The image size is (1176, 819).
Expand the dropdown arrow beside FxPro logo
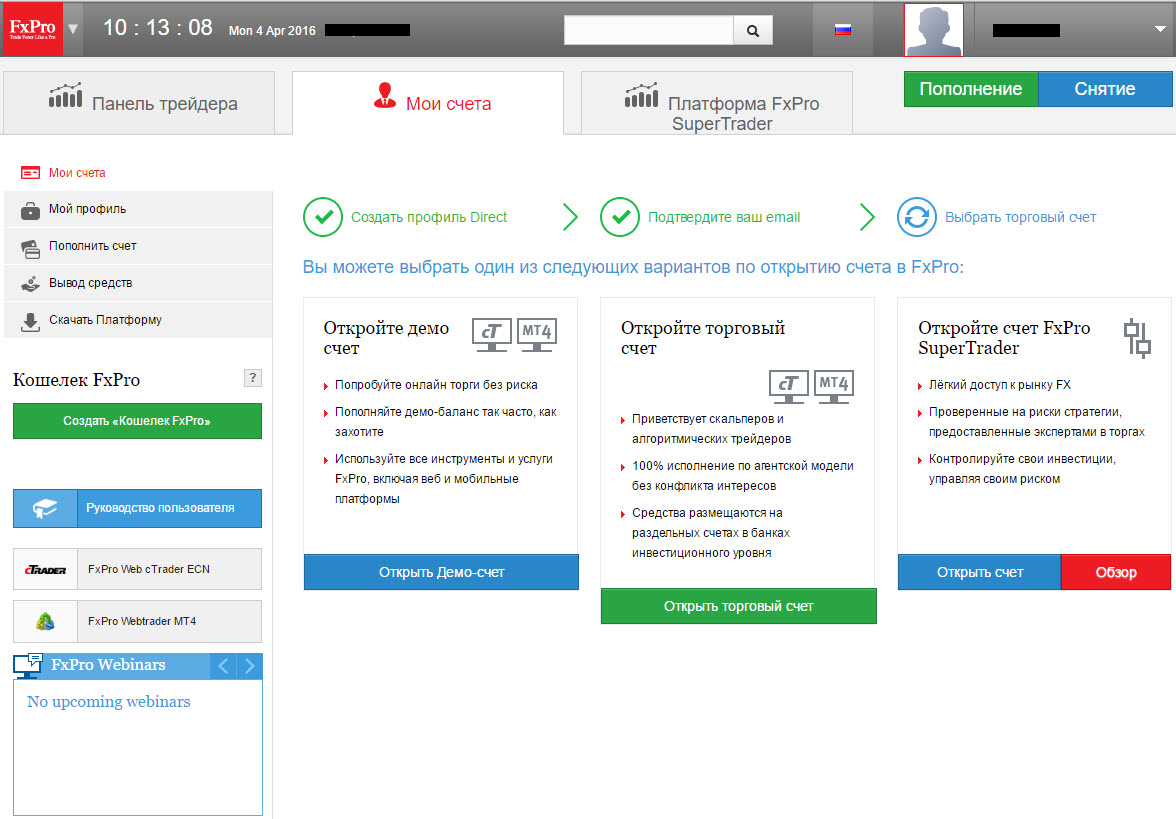click(73, 29)
